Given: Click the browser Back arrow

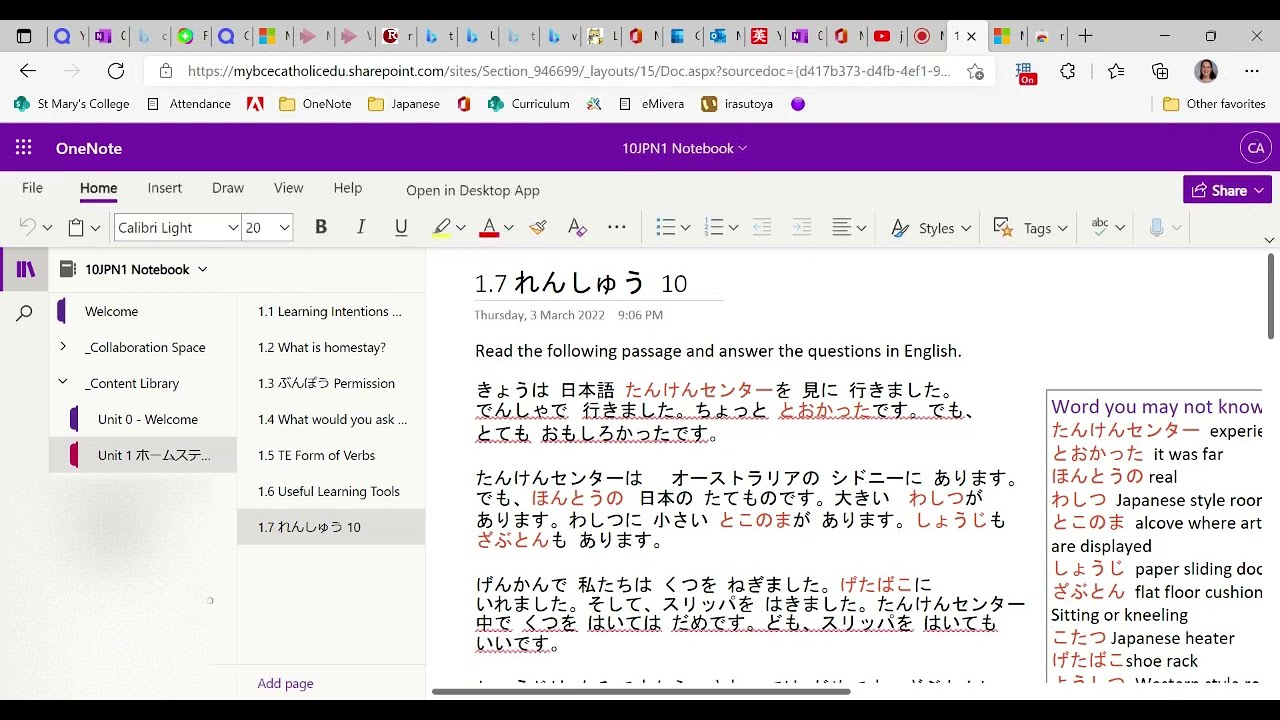Looking at the screenshot, I should tap(28, 71).
